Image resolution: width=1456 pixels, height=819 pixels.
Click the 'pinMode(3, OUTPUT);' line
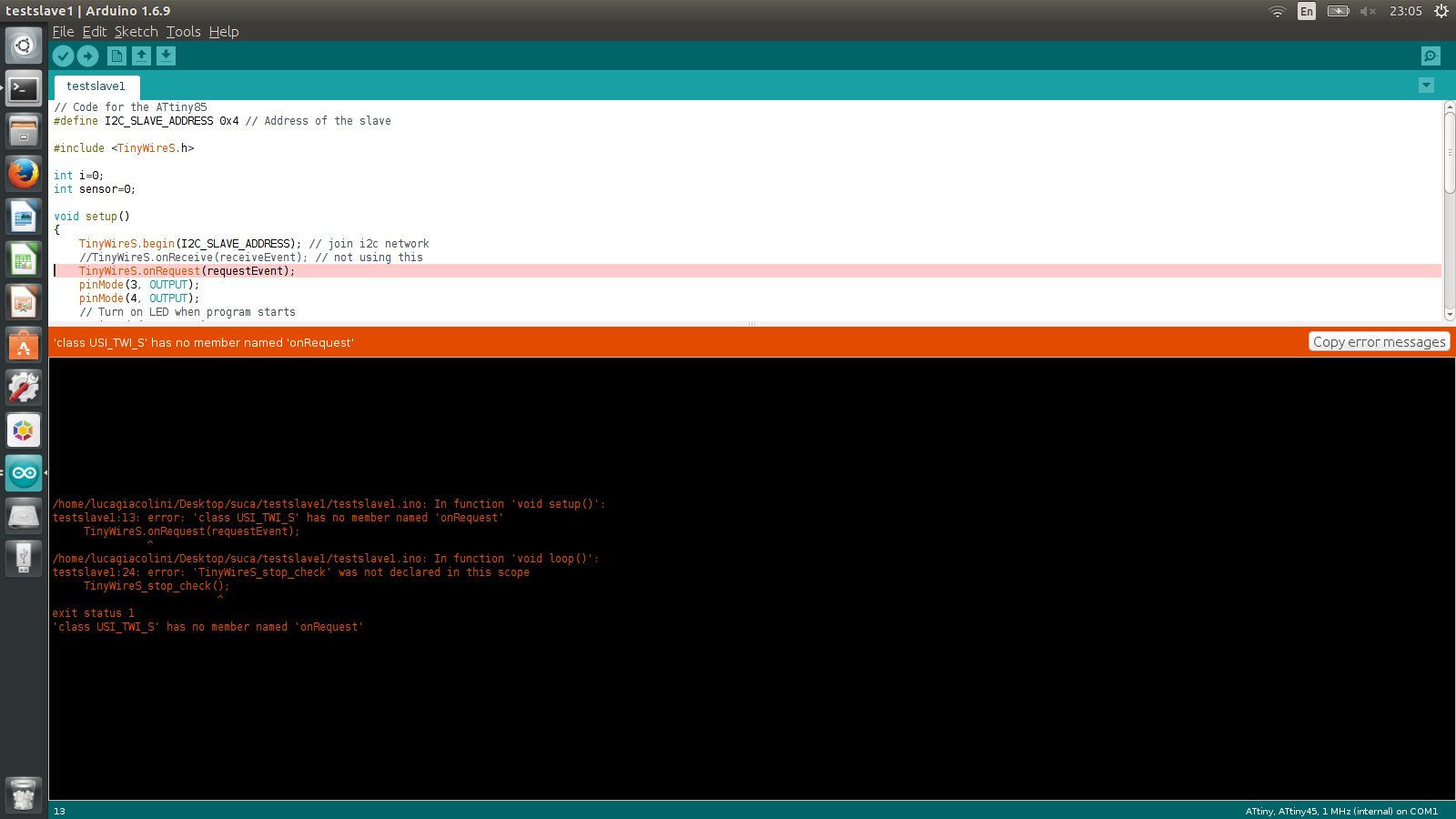(x=139, y=285)
